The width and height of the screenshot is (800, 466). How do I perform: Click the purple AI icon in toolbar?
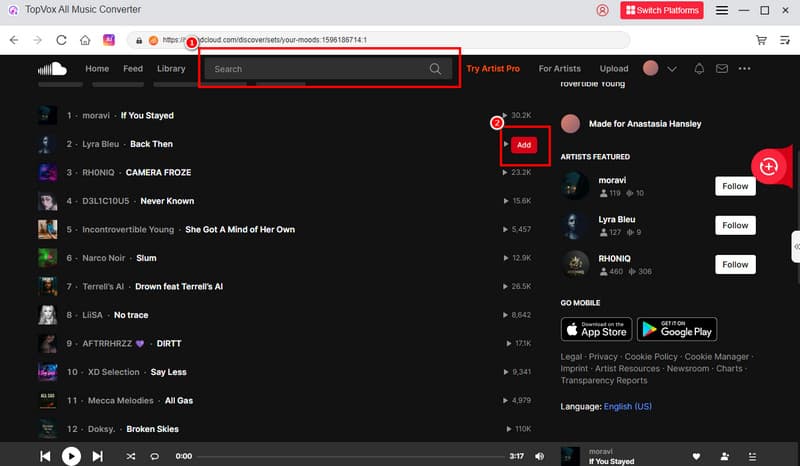tap(109, 40)
